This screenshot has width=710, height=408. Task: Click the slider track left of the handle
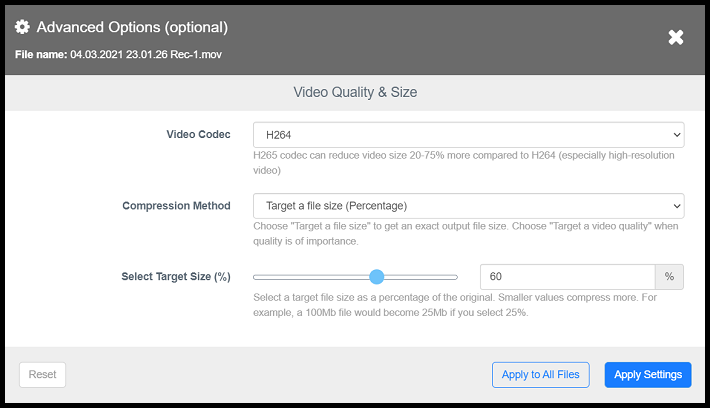(310, 277)
